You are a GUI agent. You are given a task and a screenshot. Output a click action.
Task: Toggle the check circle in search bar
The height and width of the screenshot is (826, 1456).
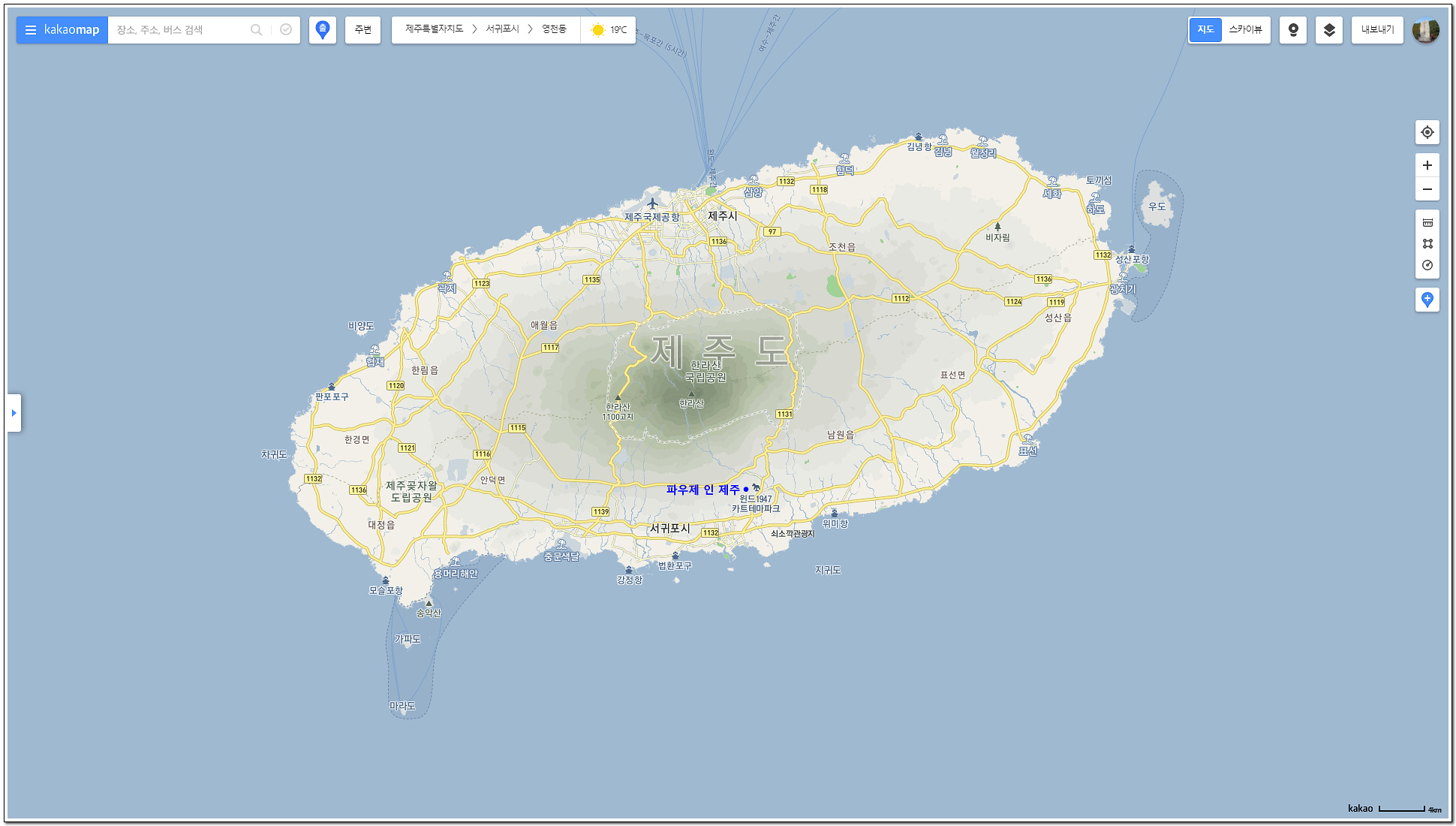(x=286, y=30)
